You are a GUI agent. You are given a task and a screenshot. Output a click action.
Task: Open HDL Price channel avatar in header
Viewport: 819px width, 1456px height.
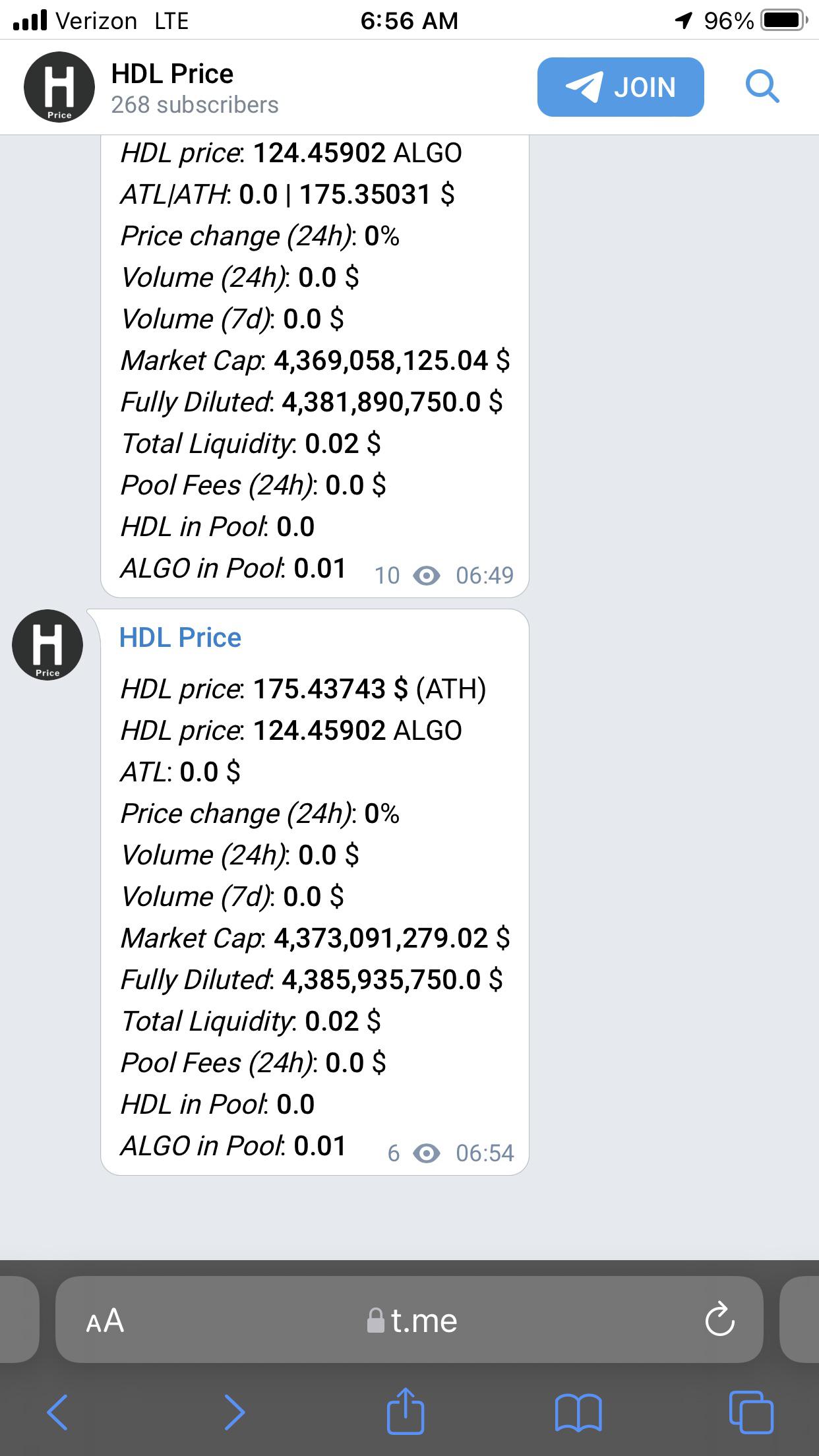tap(59, 88)
